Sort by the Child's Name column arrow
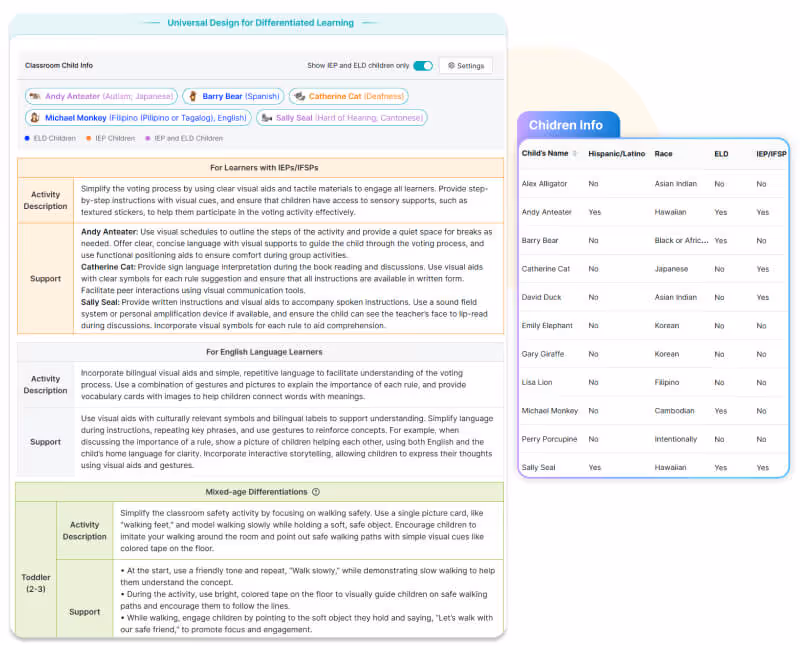Image resolution: width=800 pixels, height=650 pixels. coord(575,154)
